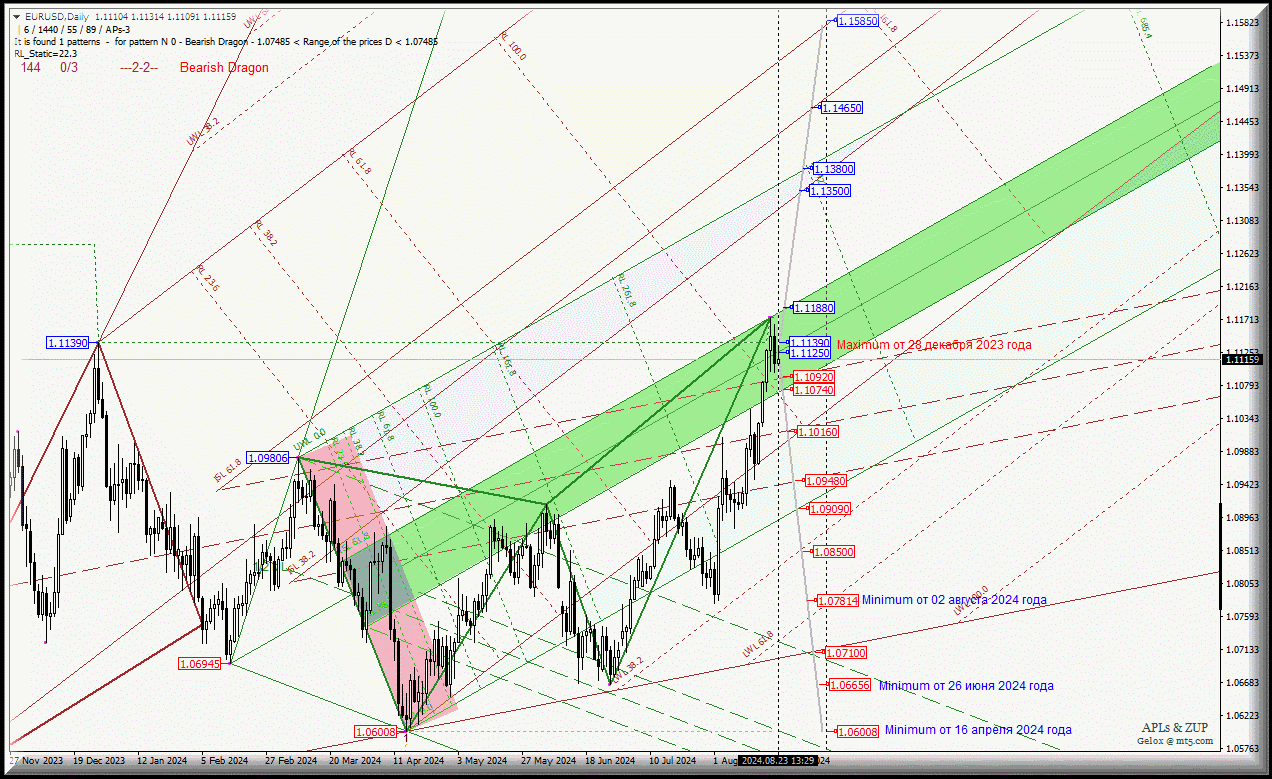The image size is (1272, 779).
Task: Click the 1.09480 red price label
Action: 825,481
